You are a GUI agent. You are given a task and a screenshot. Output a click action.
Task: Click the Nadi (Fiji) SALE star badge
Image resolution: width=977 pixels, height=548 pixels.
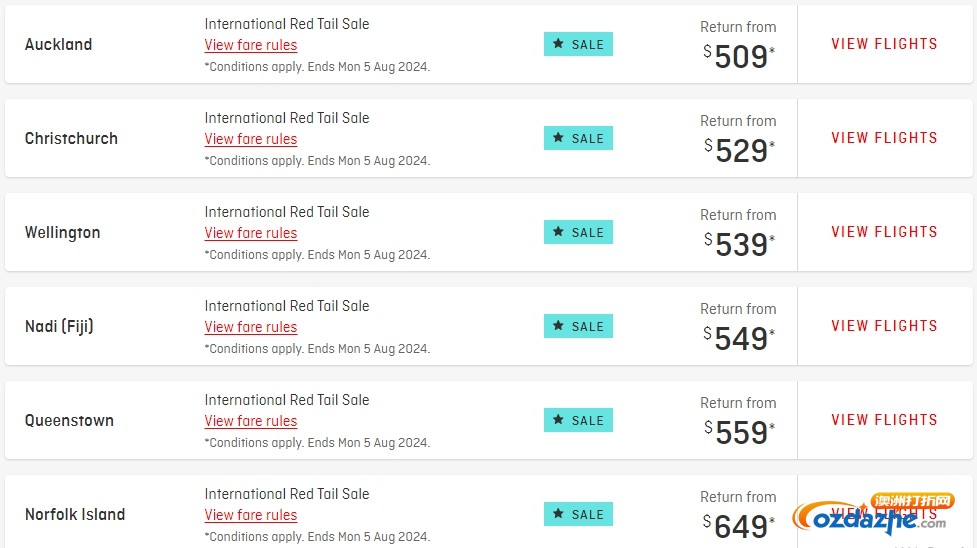[x=578, y=326]
